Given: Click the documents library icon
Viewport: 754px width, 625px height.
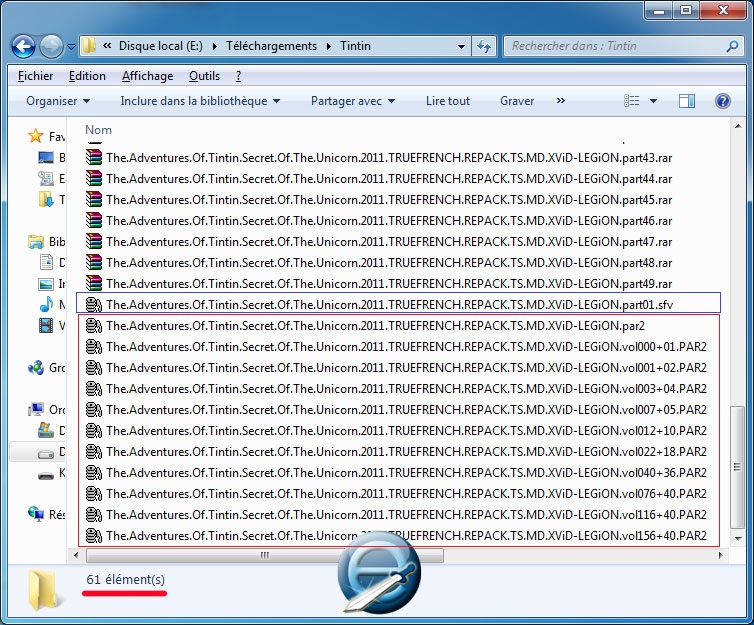Looking at the screenshot, I should click(46, 262).
